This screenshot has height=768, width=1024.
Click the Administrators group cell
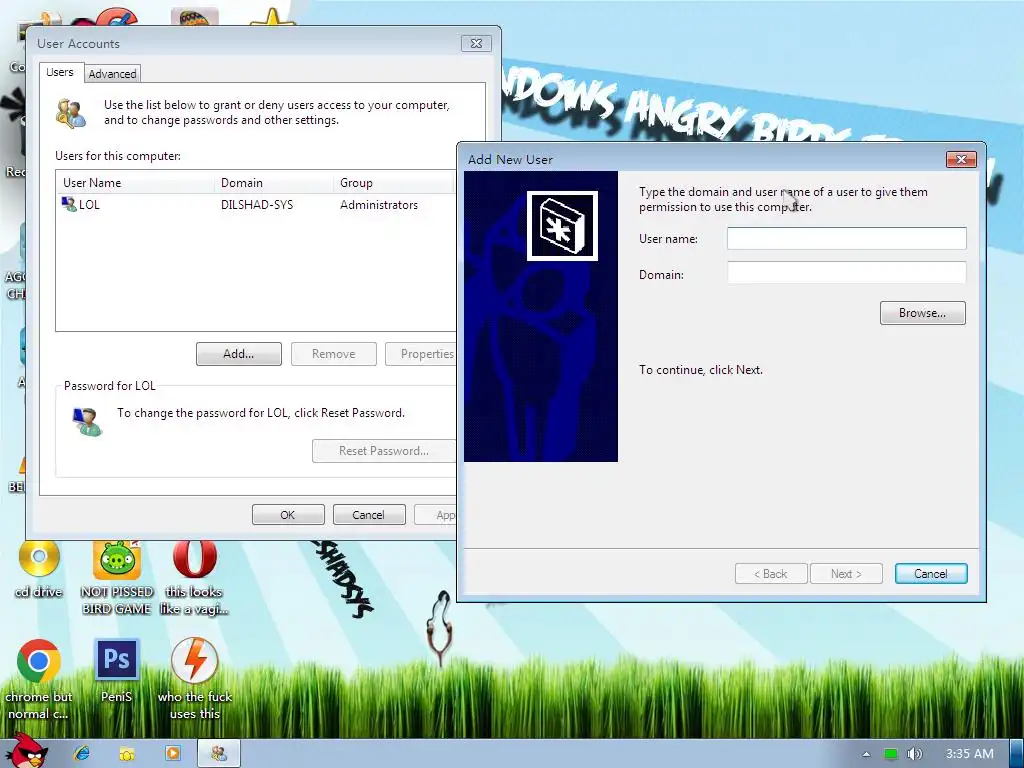(x=379, y=205)
